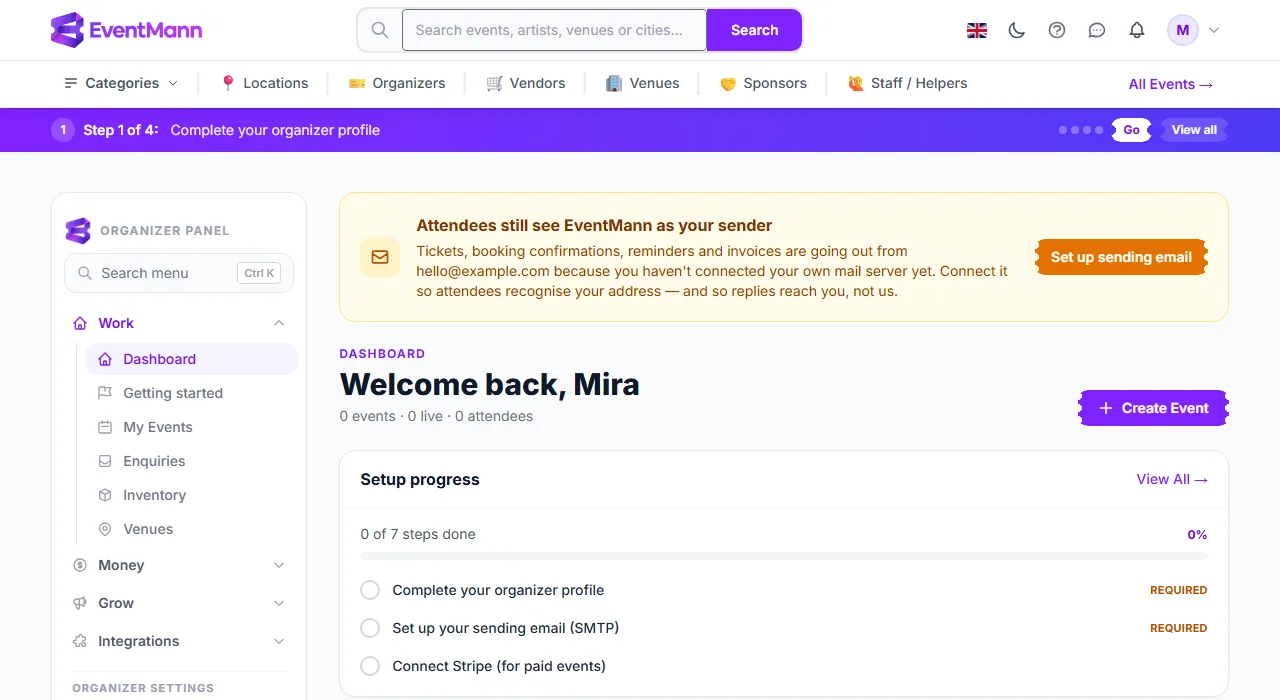Click the Organizer Panel logo icon
This screenshot has height=700, width=1280.
click(x=77, y=230)
